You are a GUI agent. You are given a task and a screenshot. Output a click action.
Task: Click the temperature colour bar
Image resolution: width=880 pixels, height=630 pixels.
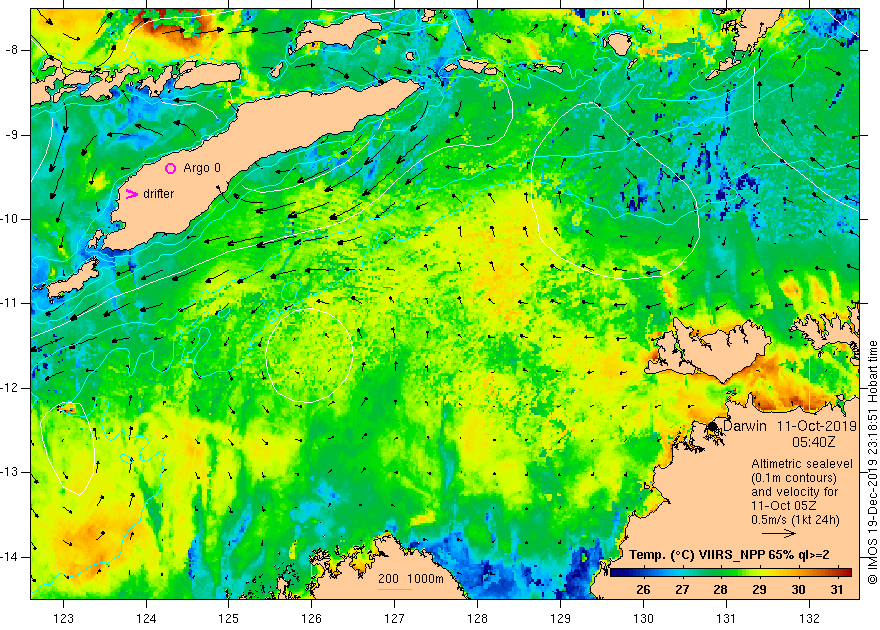tap(731, 573)
